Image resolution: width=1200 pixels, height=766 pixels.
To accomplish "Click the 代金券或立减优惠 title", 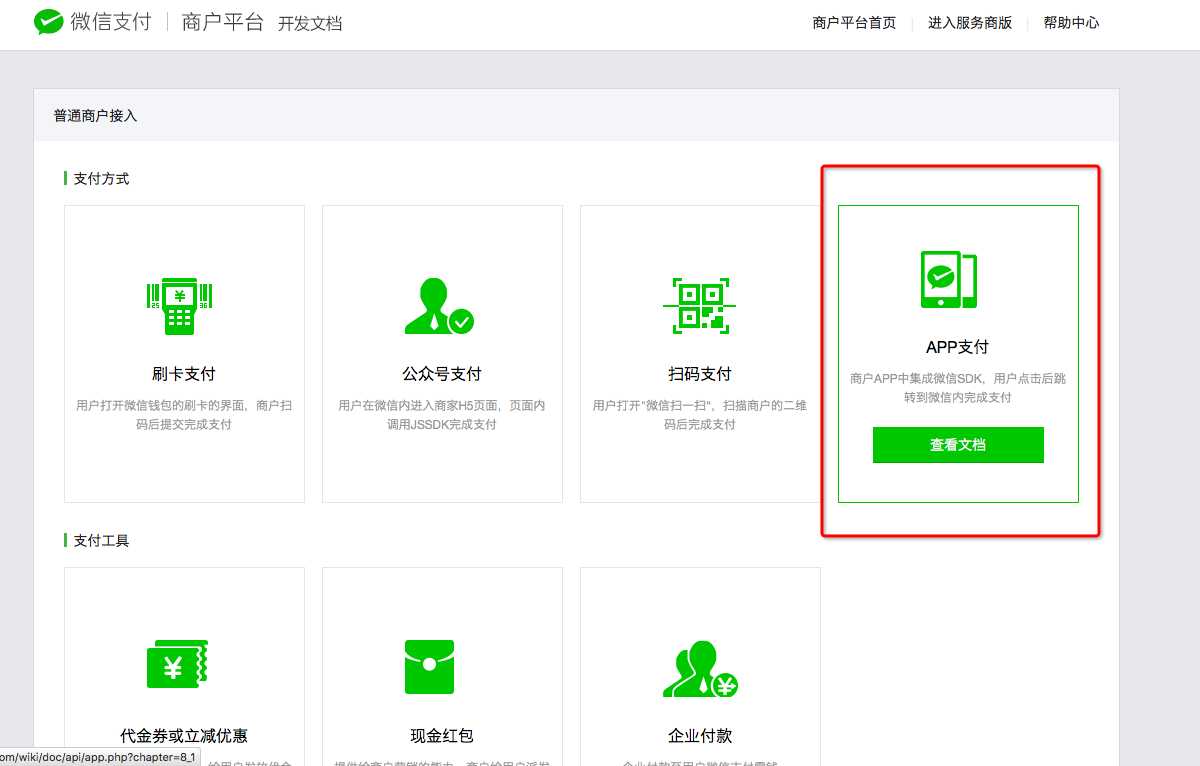I will 184,736.
